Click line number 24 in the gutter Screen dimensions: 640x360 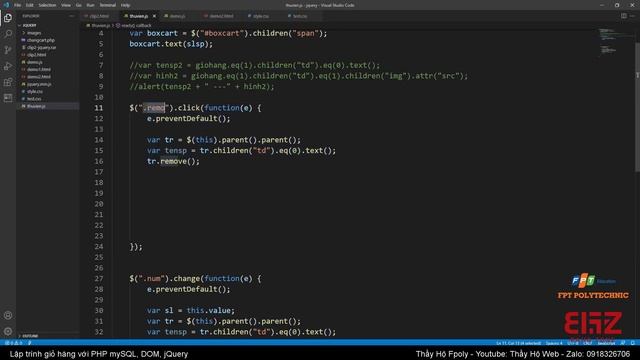point(99,247)
